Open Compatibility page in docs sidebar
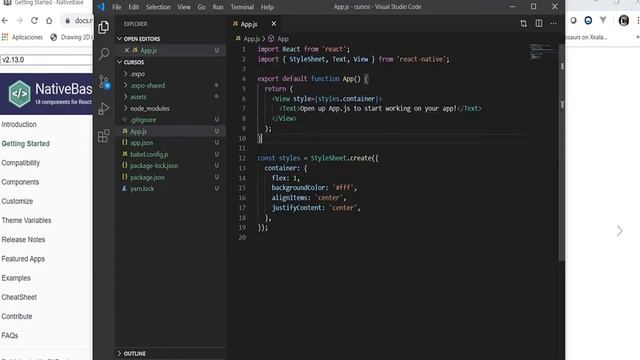This screenshot has width=640, height=360. (20, 163)
